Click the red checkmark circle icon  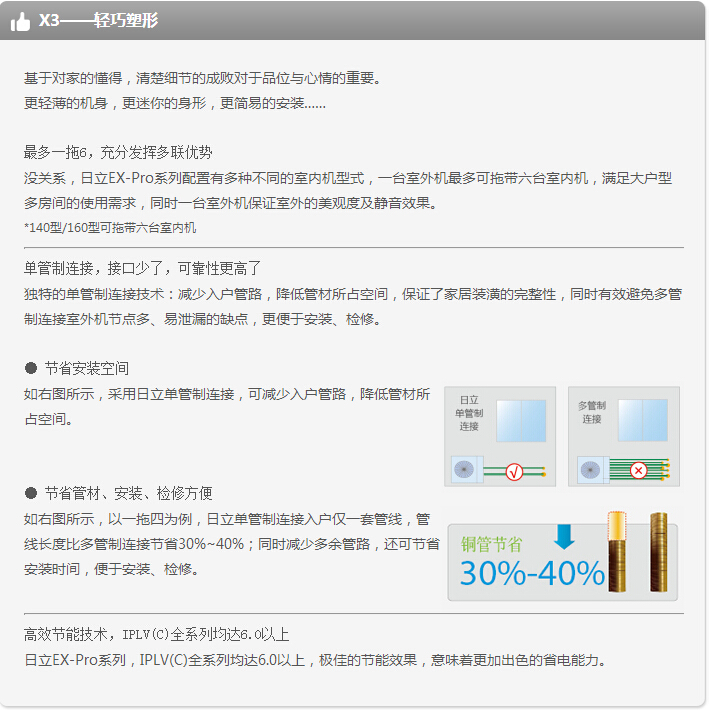(514, 472)
